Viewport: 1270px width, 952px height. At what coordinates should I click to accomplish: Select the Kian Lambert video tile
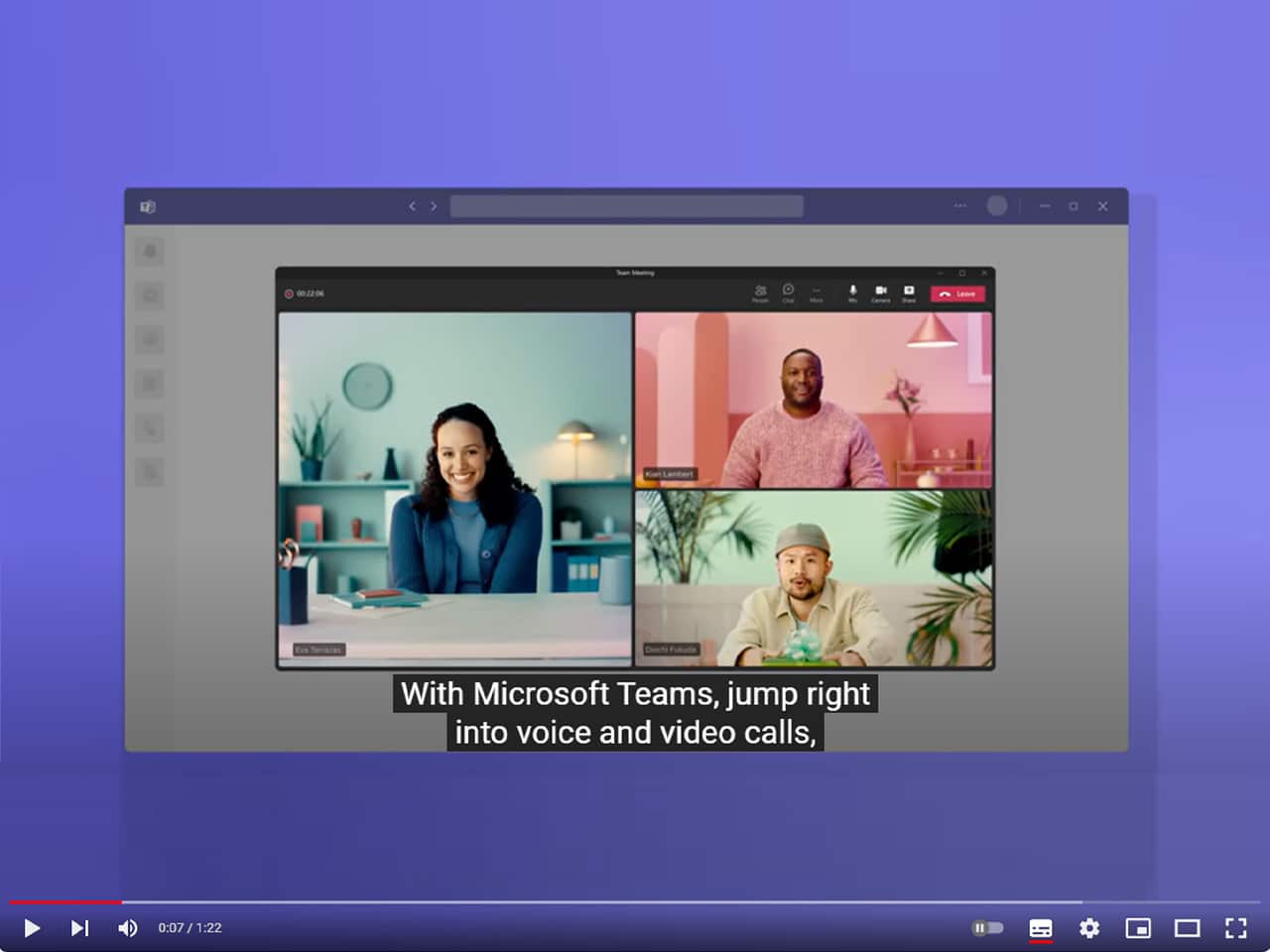tap(814, 400)
